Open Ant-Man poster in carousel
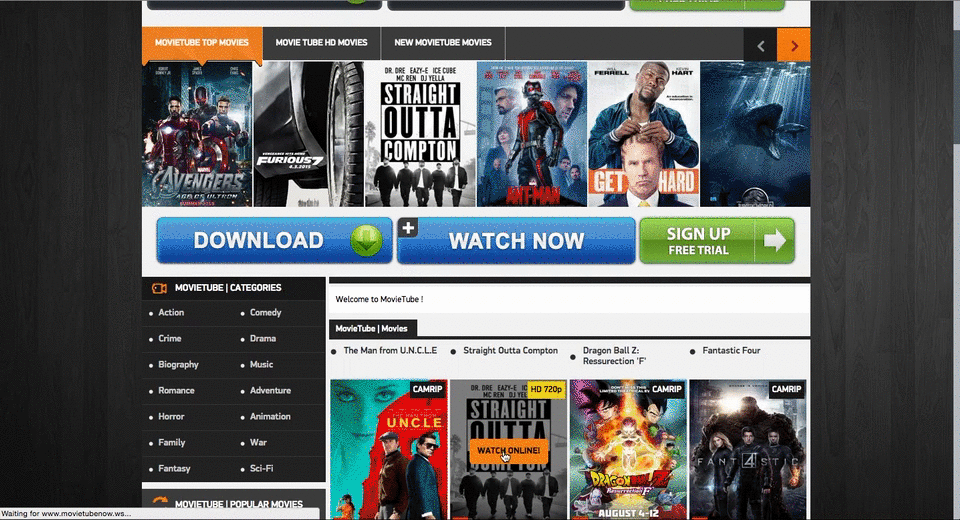Screen dimensions: 960x520 tap(531, 134)
